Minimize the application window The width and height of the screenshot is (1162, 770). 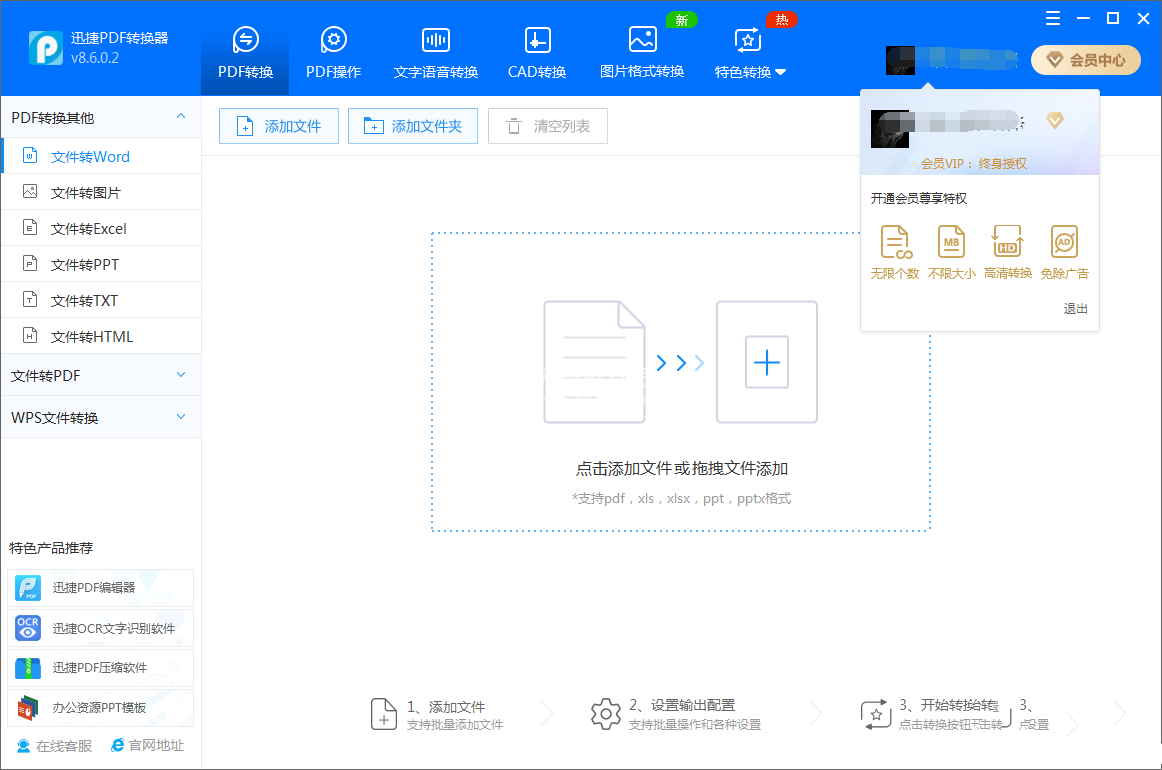click(1083, 19)
